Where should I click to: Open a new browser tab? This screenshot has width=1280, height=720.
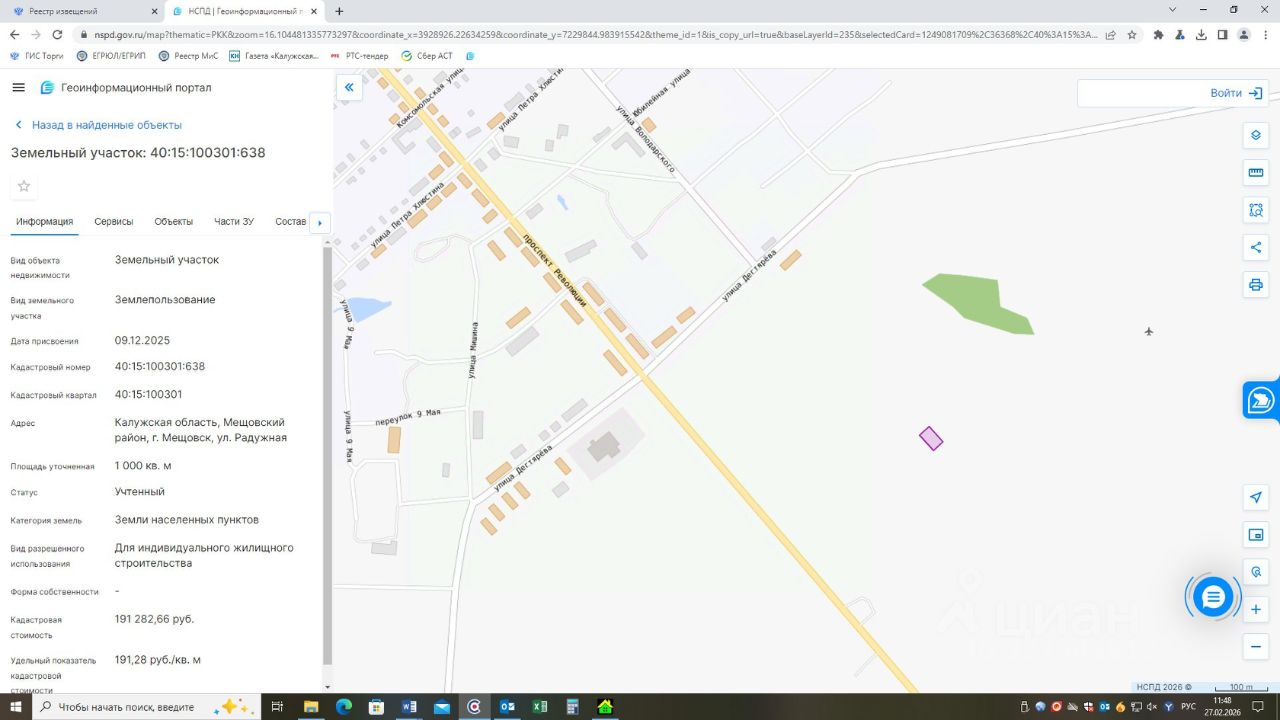click(339, 11)
